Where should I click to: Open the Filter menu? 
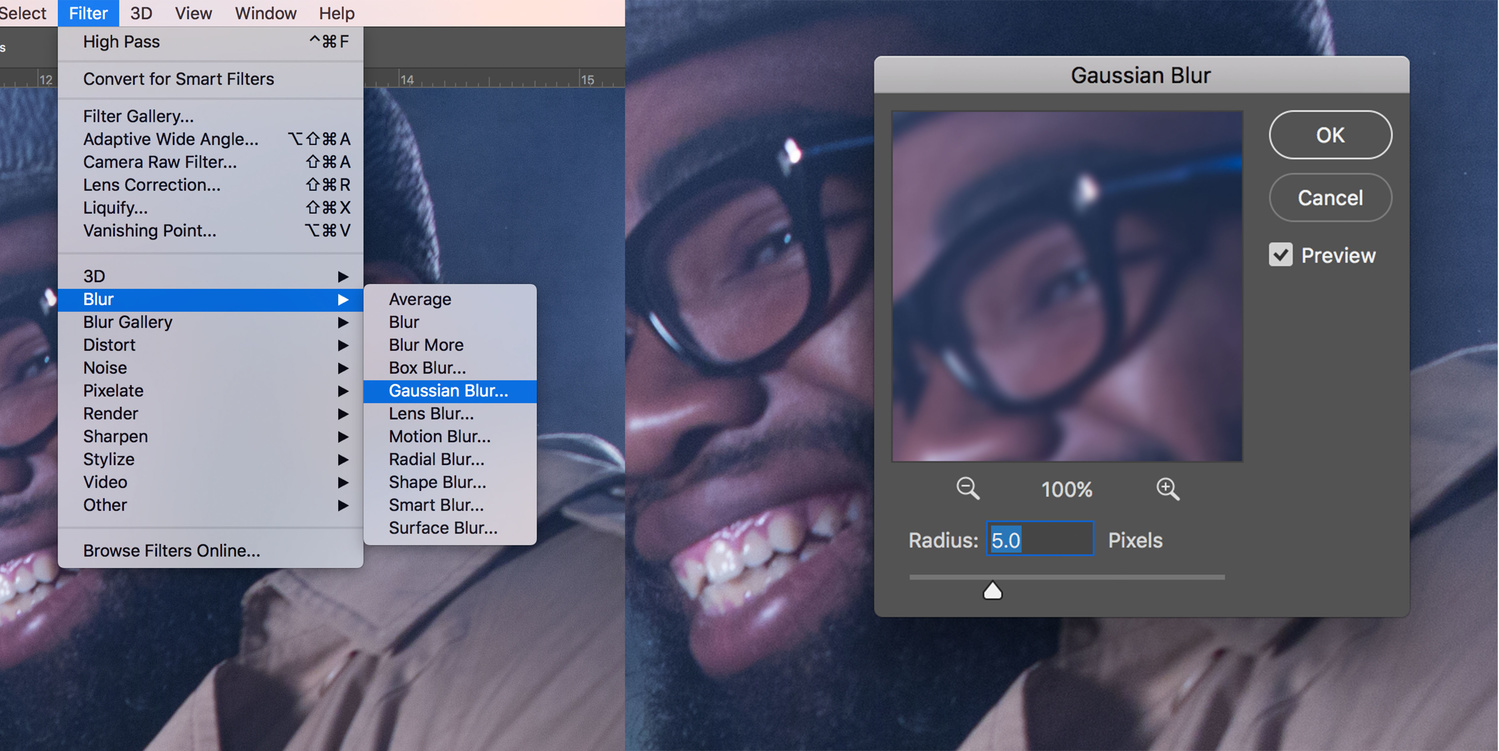(x=88, y=13)
